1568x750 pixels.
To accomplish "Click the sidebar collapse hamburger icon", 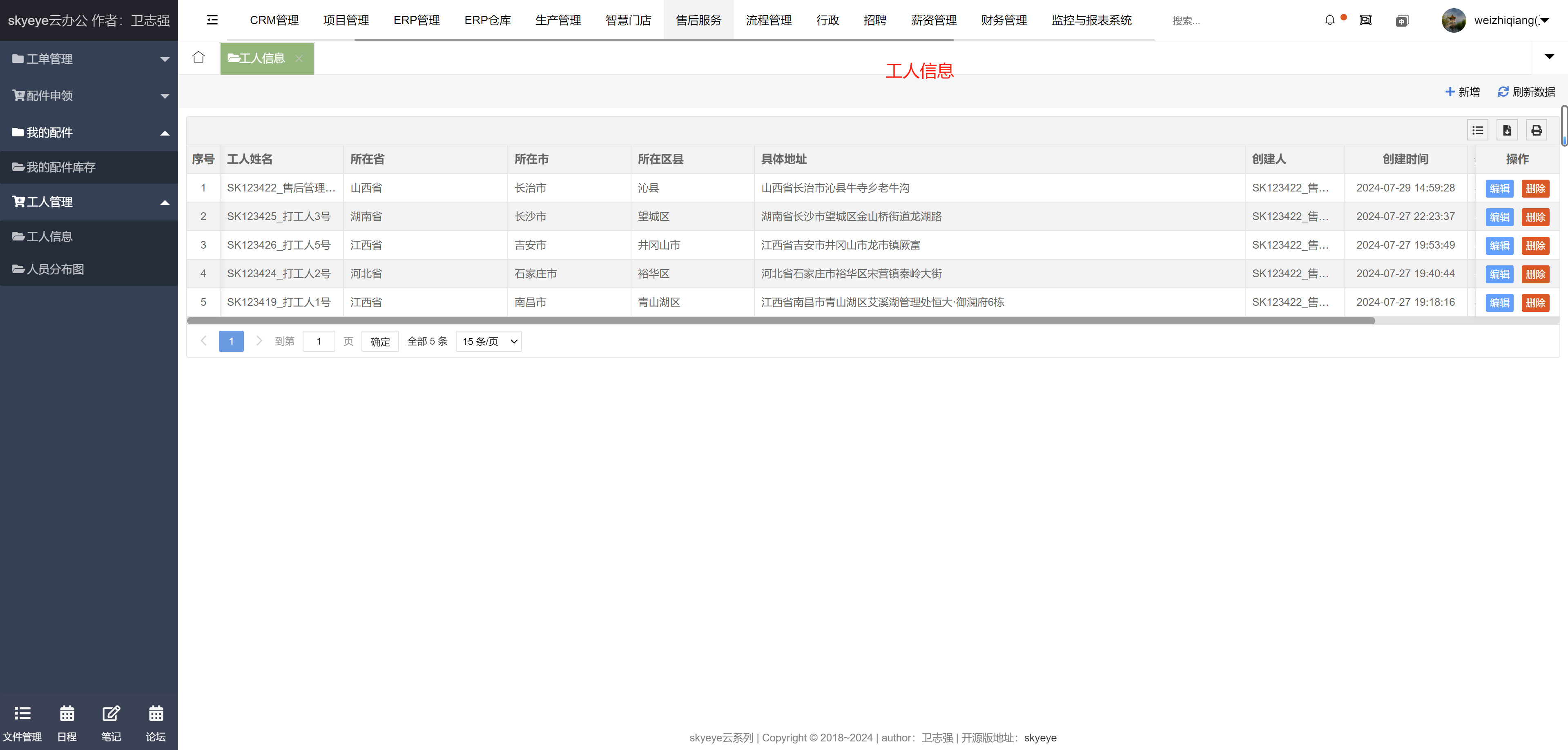I will [212, 20].
